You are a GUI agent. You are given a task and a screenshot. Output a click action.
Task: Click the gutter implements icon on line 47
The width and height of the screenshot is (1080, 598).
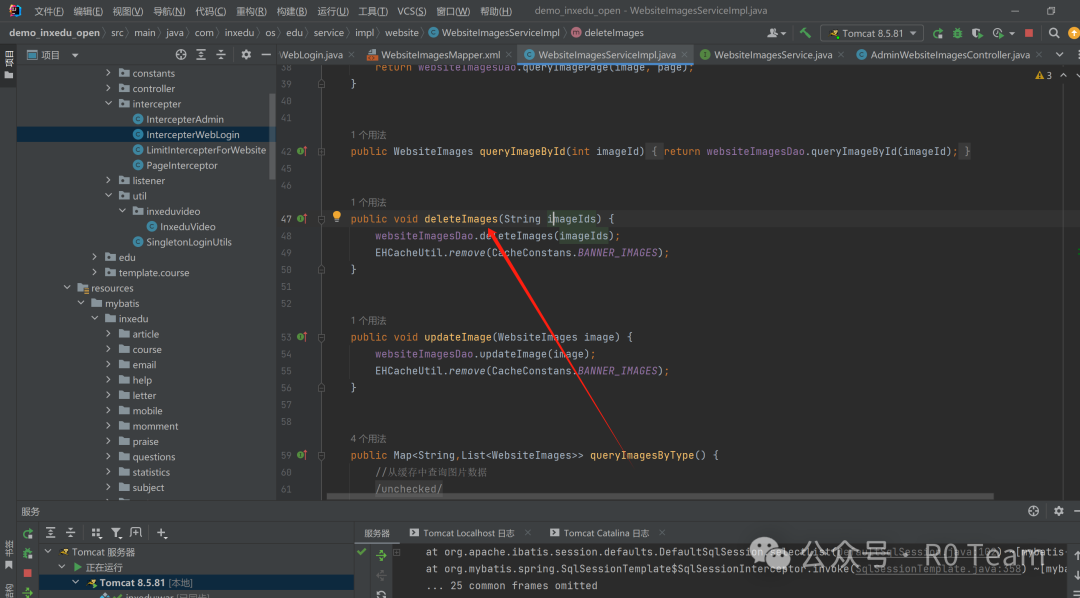click(x=302, y=219)
